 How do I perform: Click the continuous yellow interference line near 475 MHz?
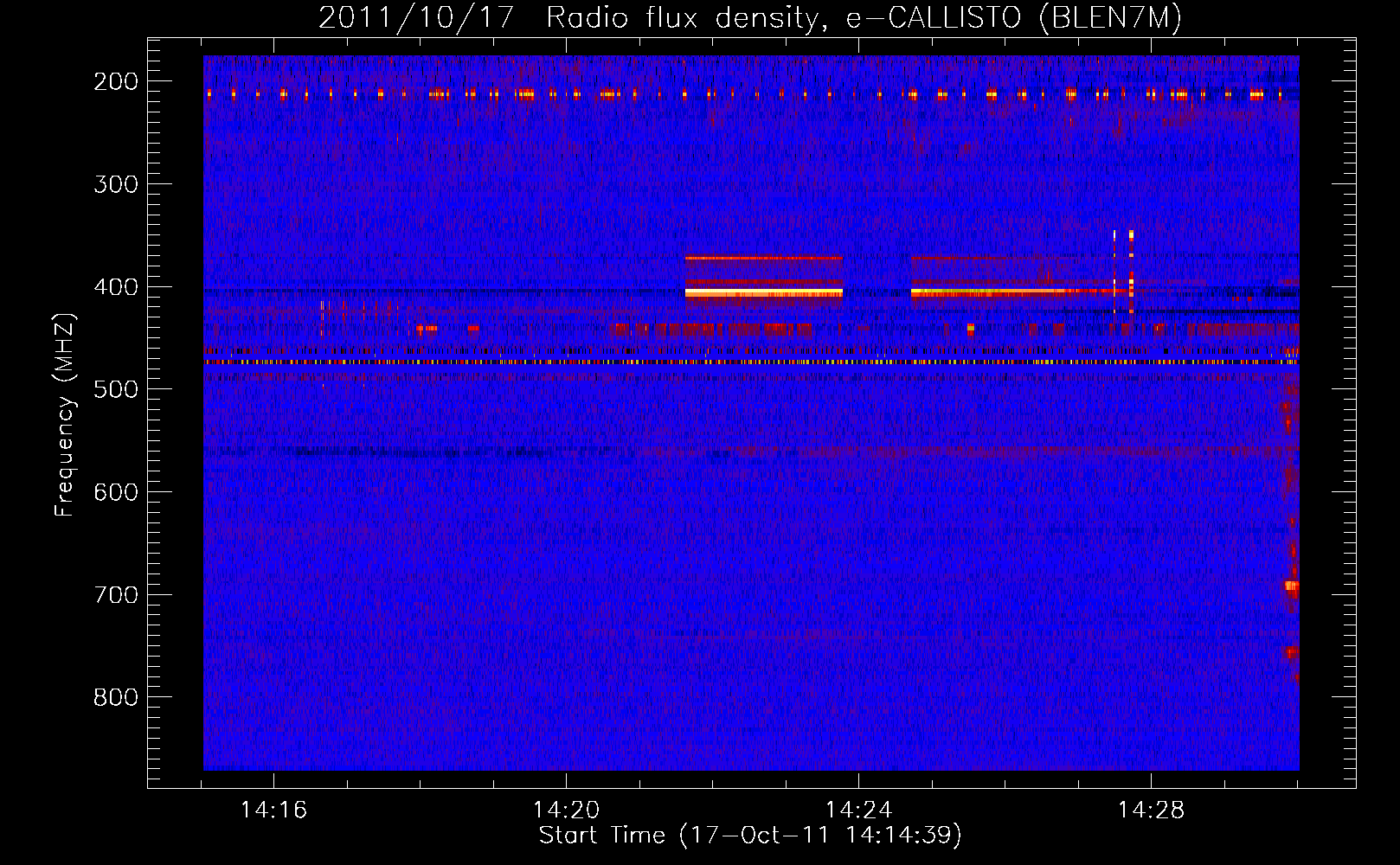[751, 362]
